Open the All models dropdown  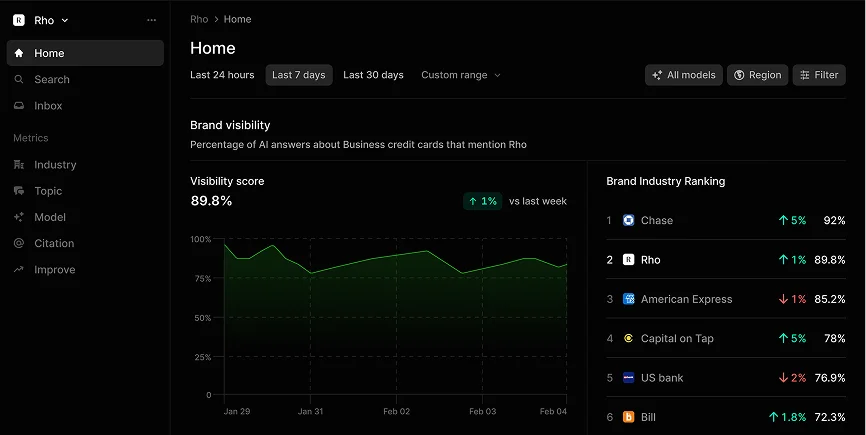click(x=683, y=75)
